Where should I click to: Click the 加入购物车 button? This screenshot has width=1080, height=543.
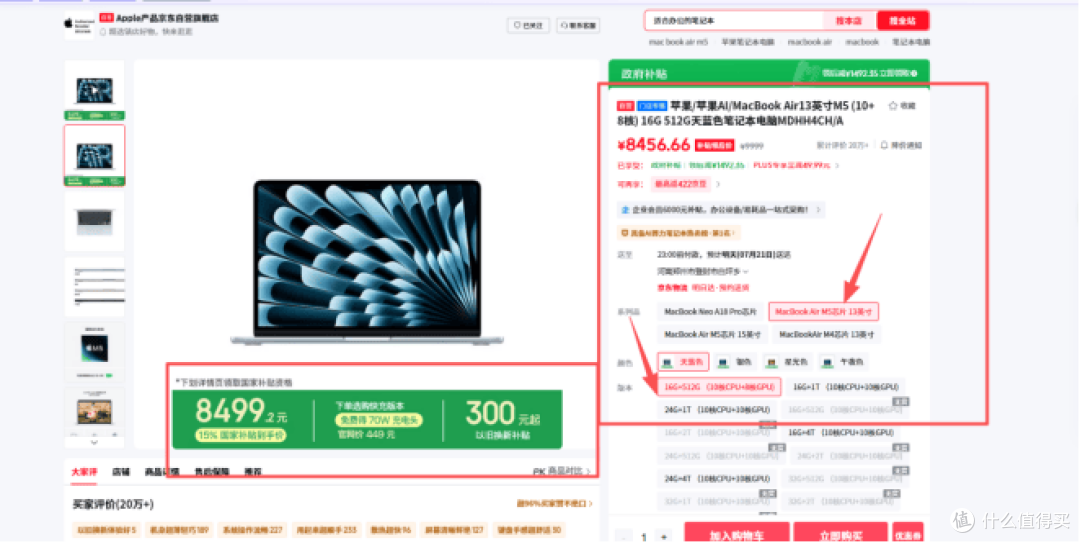click(x=736, y=534)
